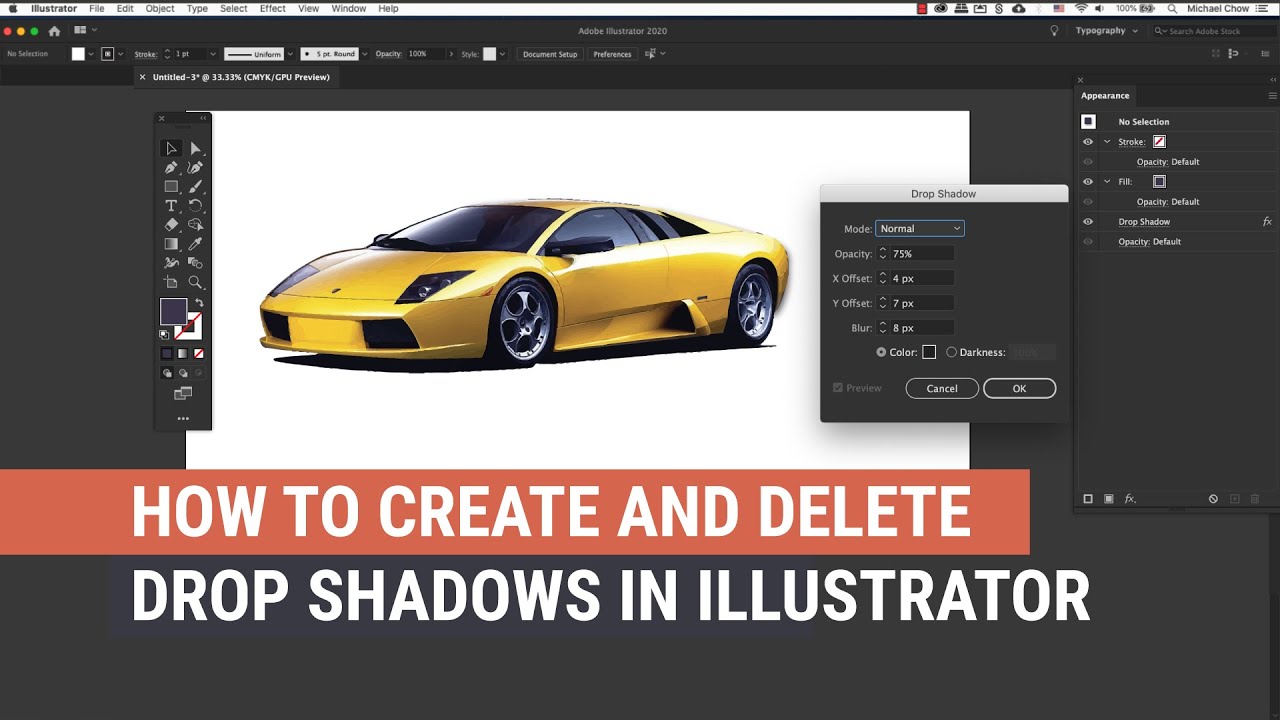Screen dimensions: 1280x720
Task: Open the 5 pt. Round brush dropdown
Action: coord(364,54)
